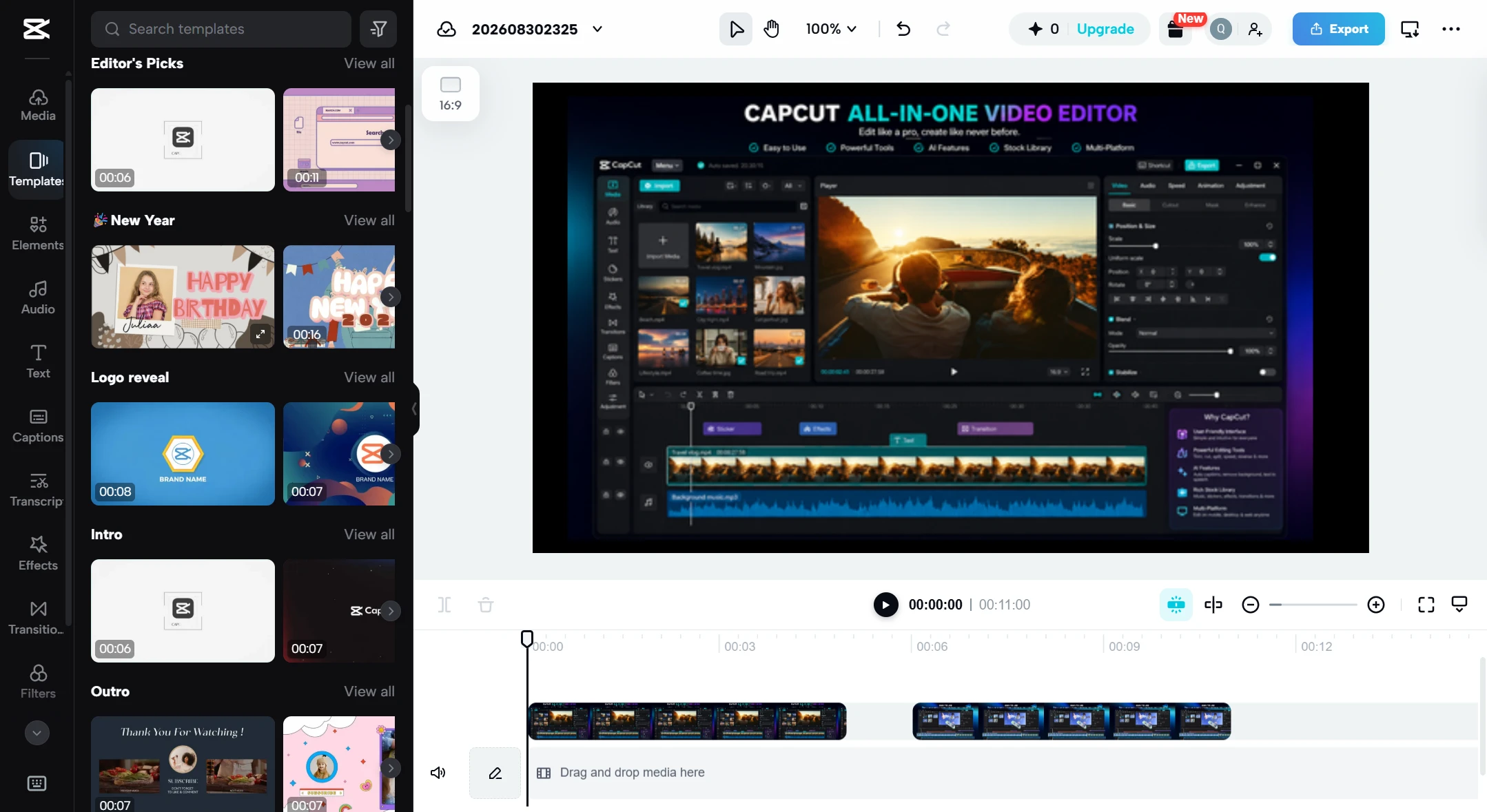View all Outro templates
Screen dimensions: 1487x812
pos(369,691)
